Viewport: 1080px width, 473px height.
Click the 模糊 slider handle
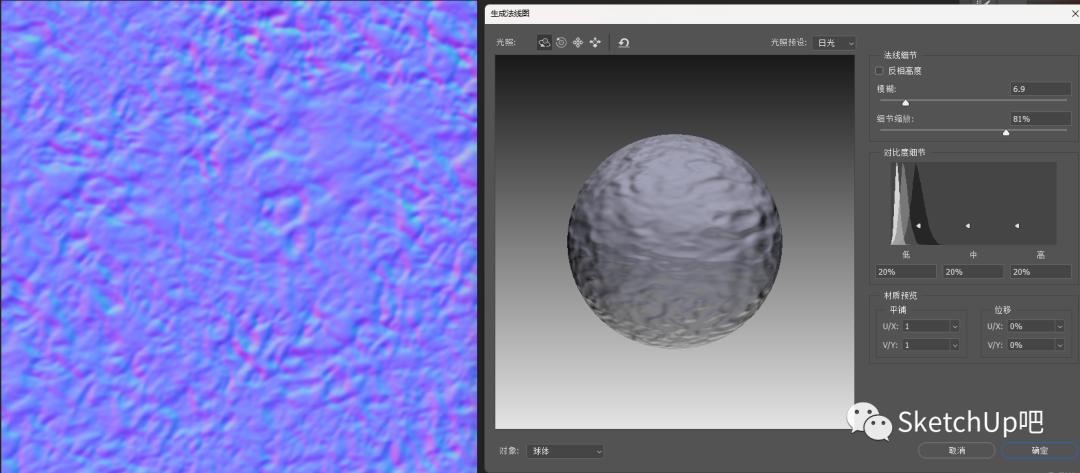point(906,102)
